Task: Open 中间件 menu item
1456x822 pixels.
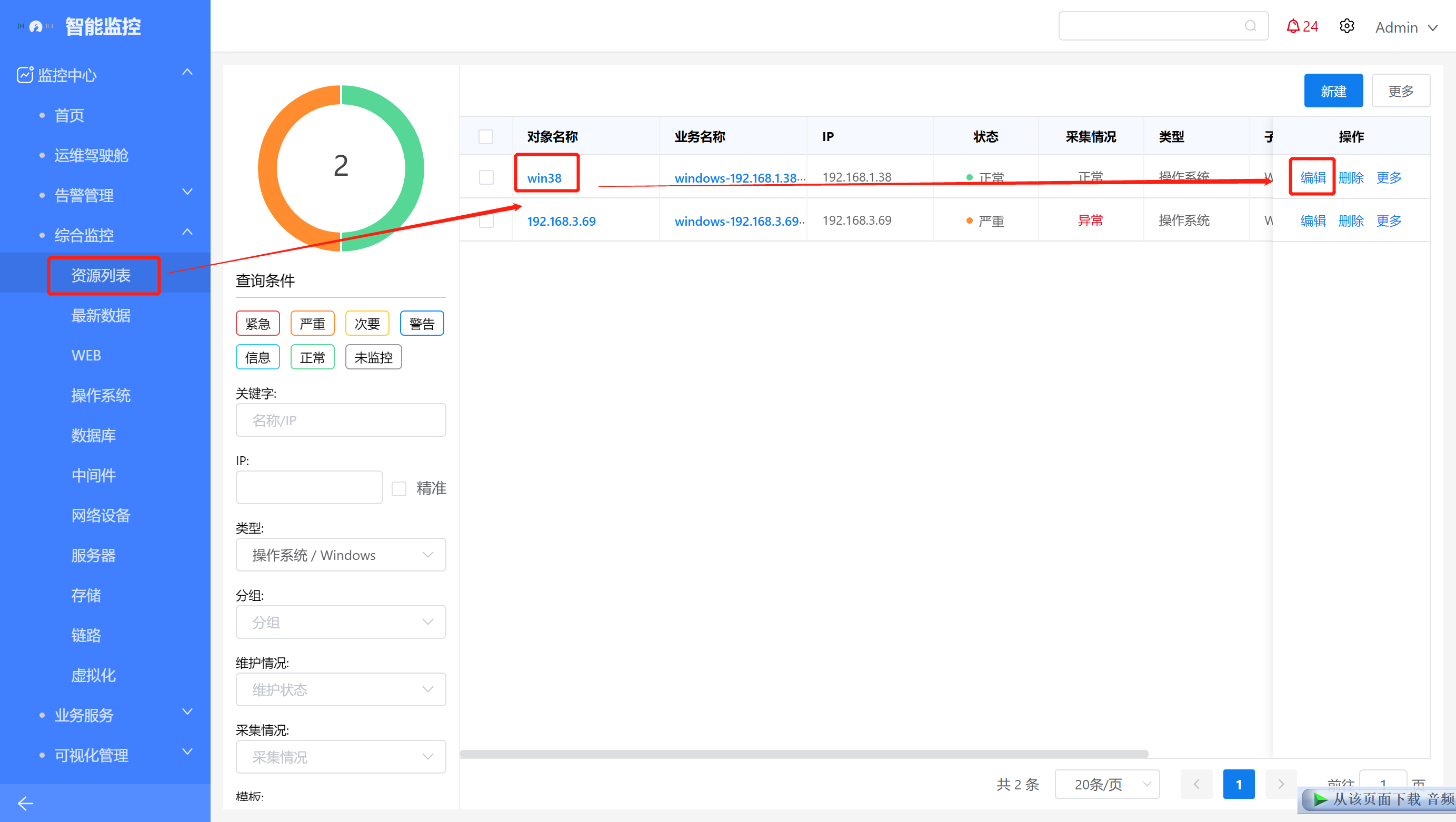Action: (x=93, y=475)
